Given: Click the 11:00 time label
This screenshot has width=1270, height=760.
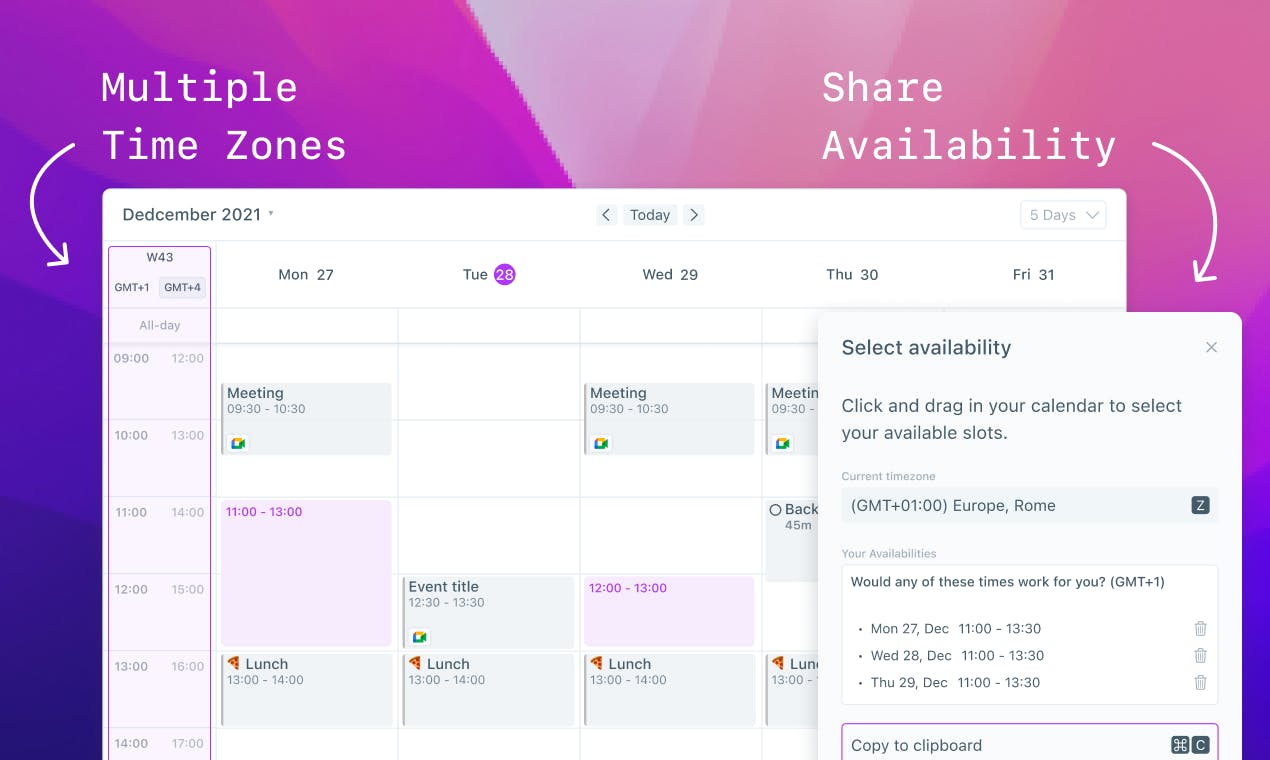Looking at the screenshot, I should pyautogui.click(x=131, y=512).
